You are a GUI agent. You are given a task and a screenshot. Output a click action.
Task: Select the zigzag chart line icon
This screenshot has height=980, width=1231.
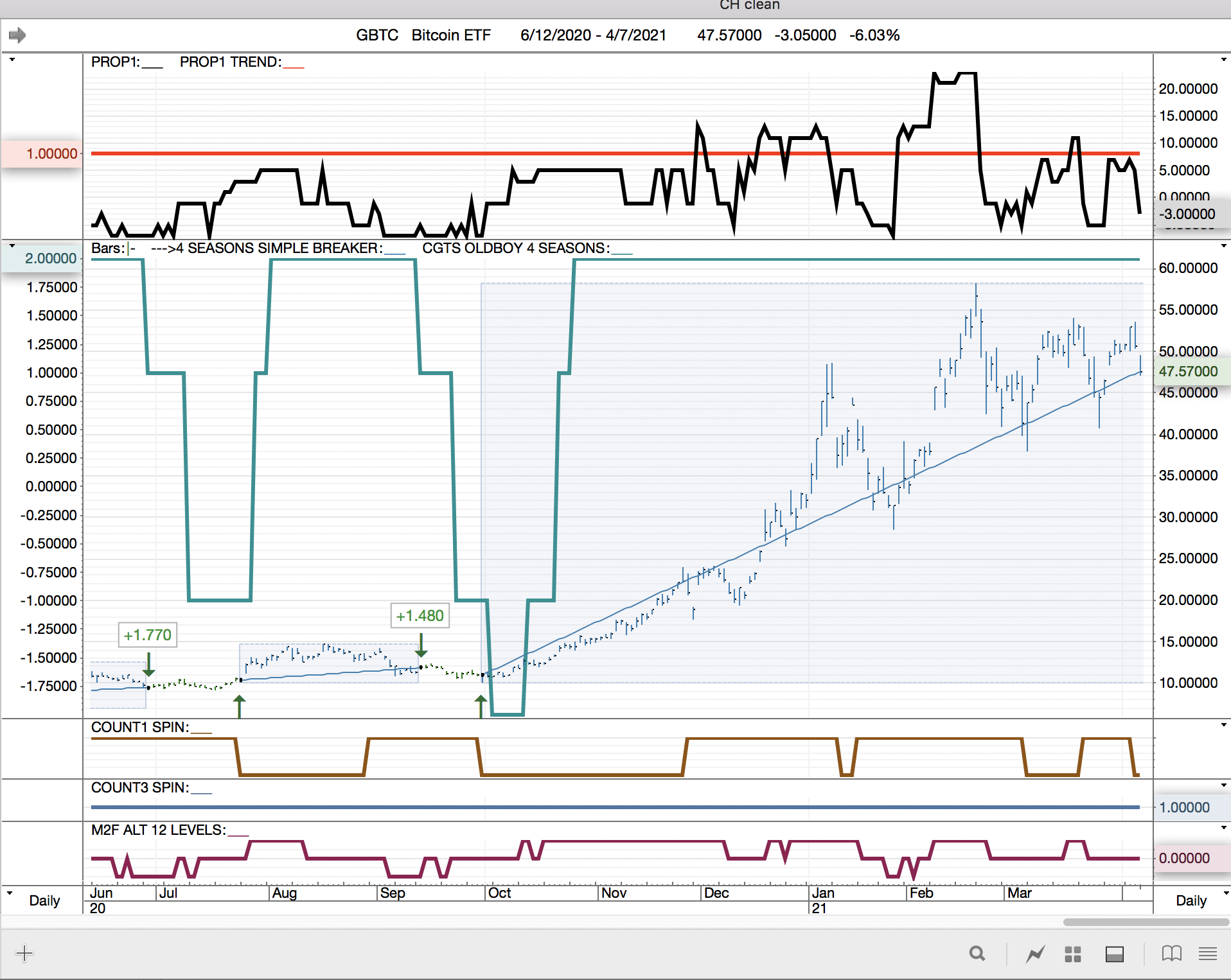click(1035, 954)
